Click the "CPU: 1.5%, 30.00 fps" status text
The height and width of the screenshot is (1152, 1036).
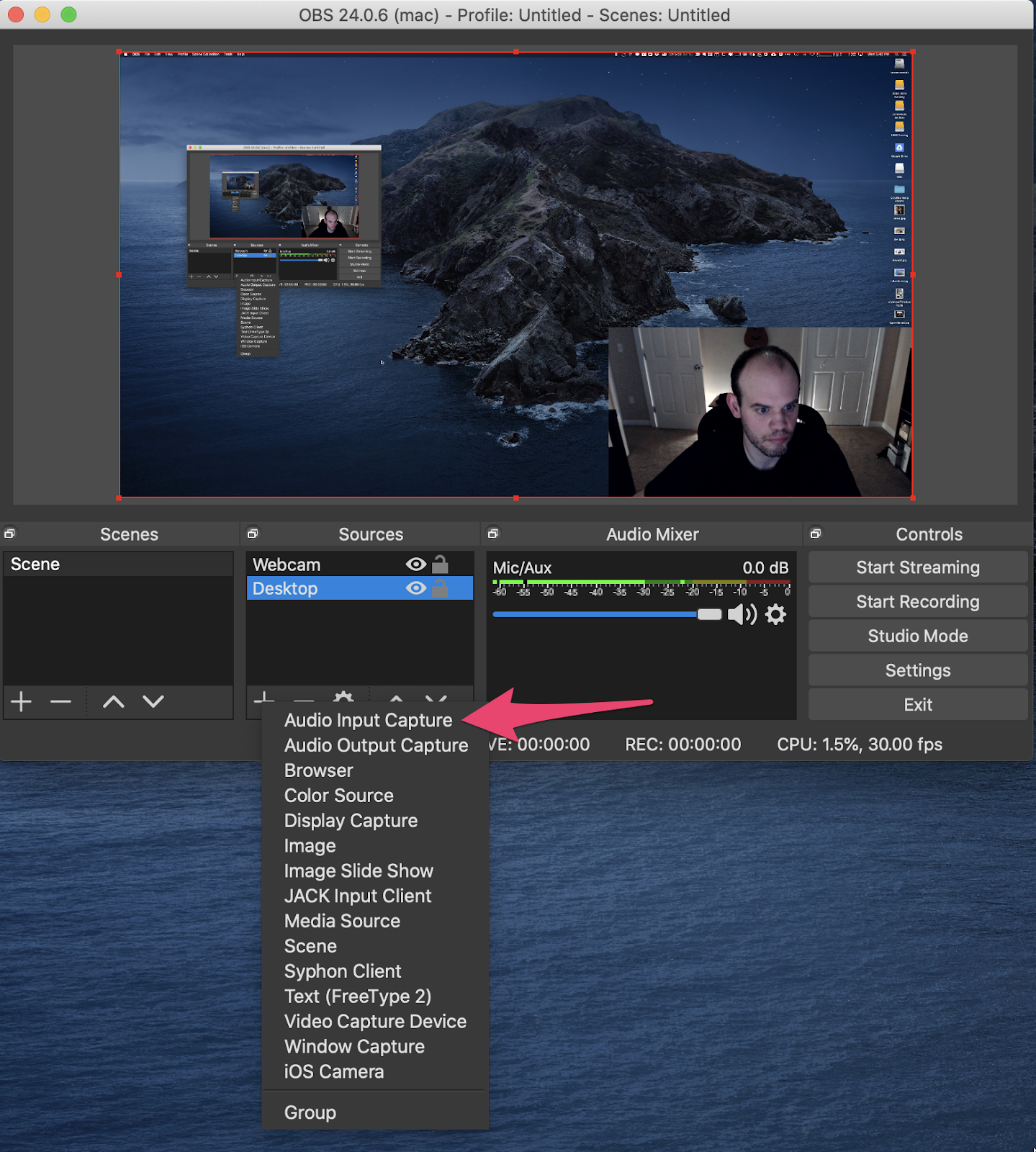point(860,744)
